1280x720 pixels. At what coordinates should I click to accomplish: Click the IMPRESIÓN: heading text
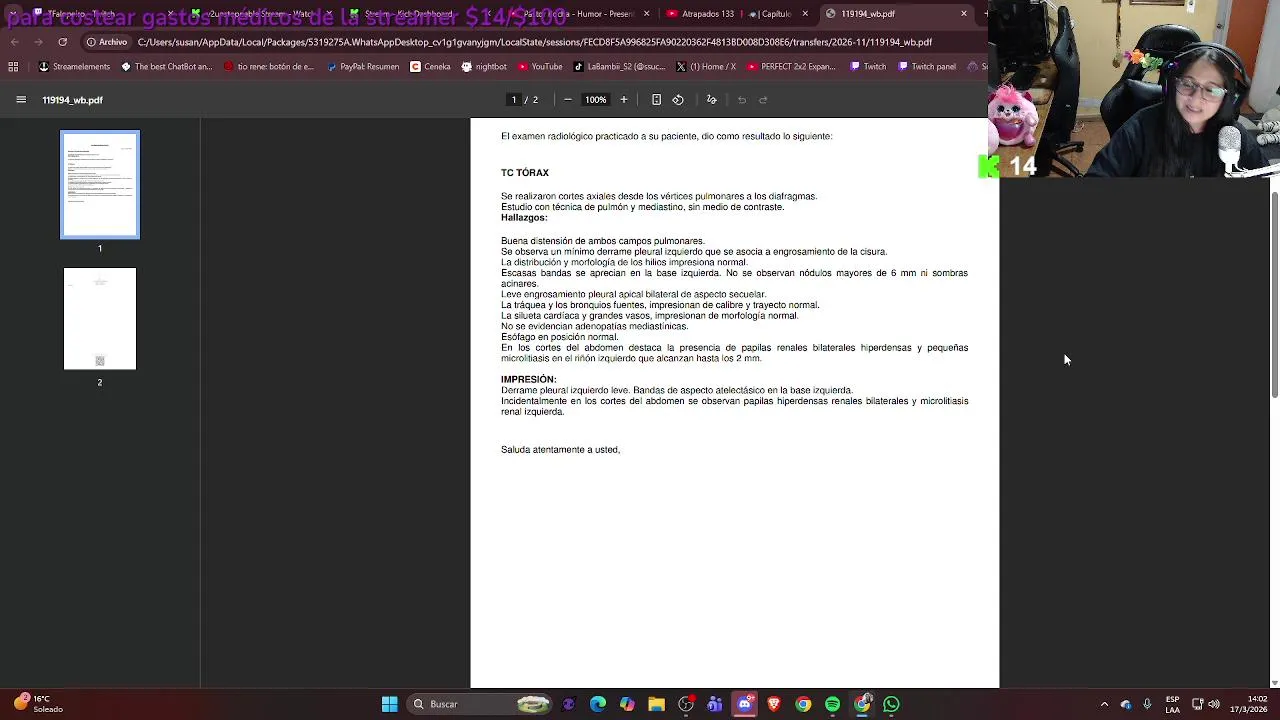coord(529,380)
